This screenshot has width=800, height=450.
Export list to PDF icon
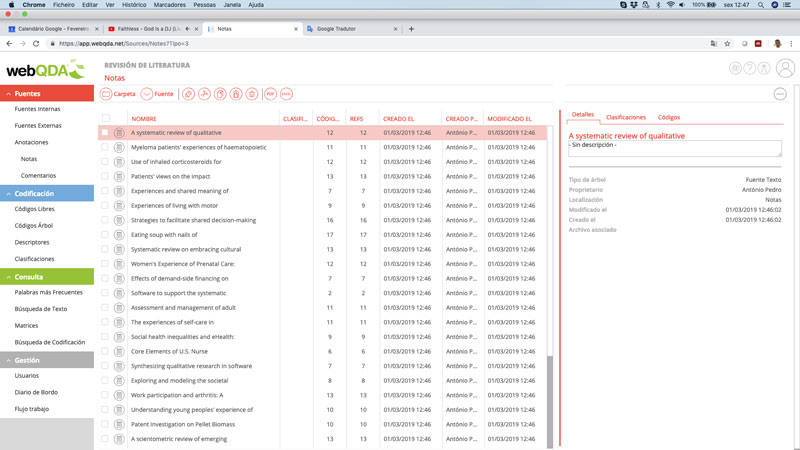(x=270, y=94)
